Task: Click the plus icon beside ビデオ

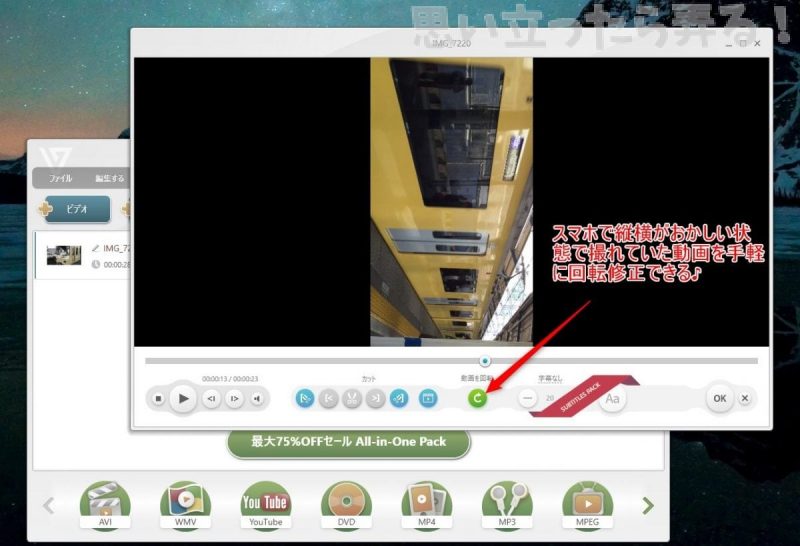Action: (45, 209)
